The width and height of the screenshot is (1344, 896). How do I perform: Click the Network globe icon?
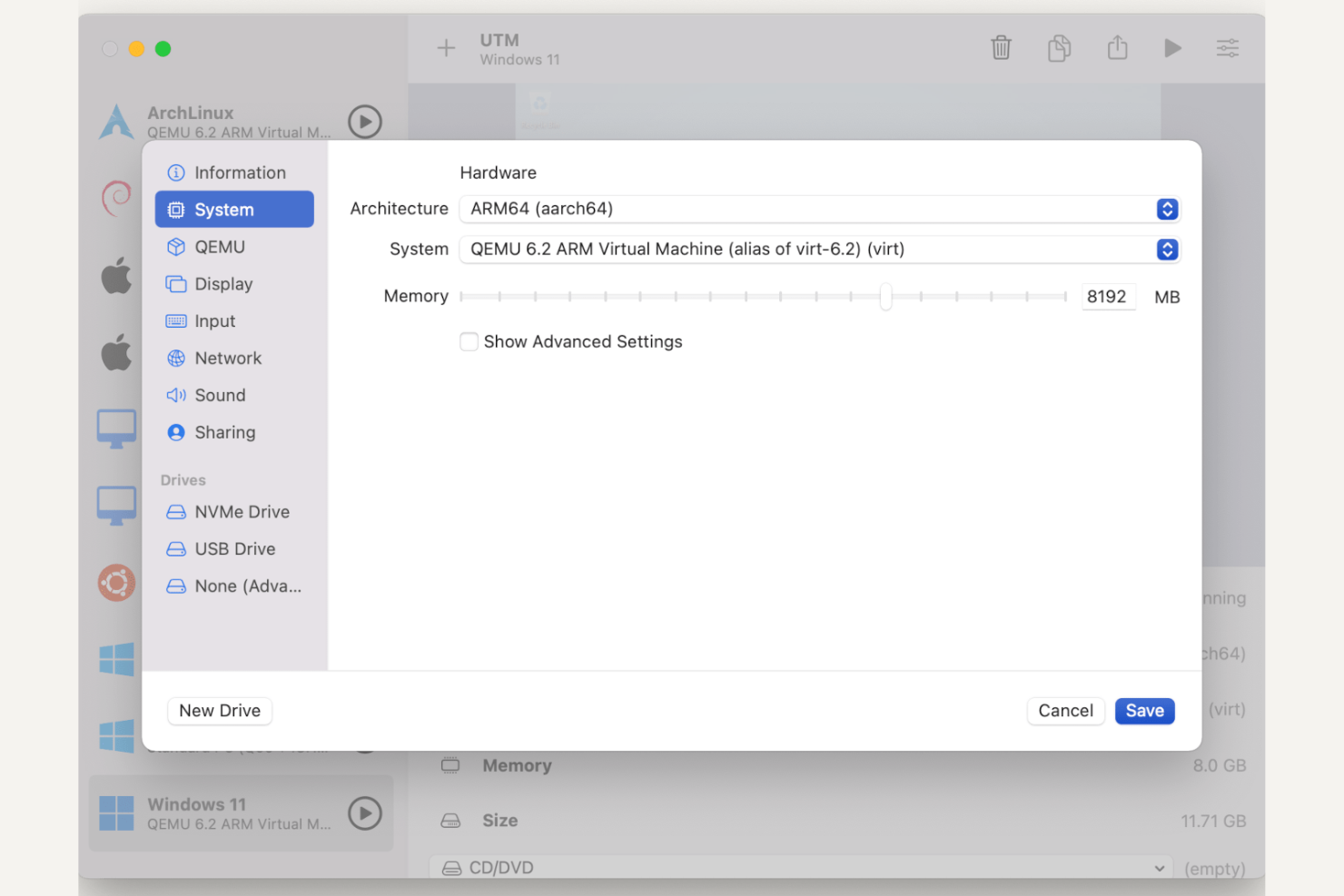(176, 359)
